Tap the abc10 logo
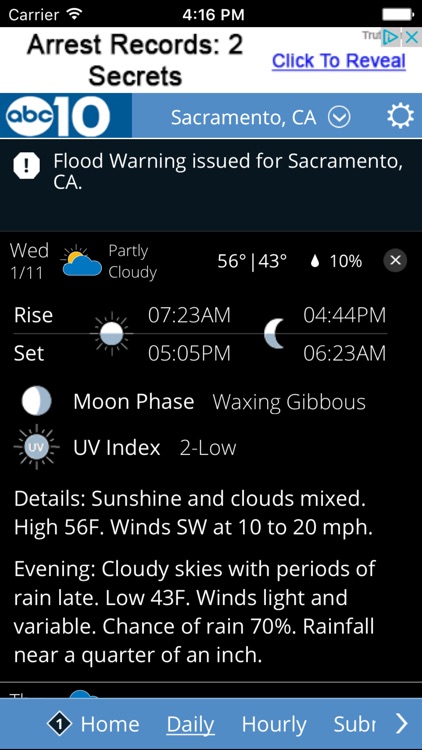Image resolution: width=422 pixels, height=750 pixels. (58, 116)
